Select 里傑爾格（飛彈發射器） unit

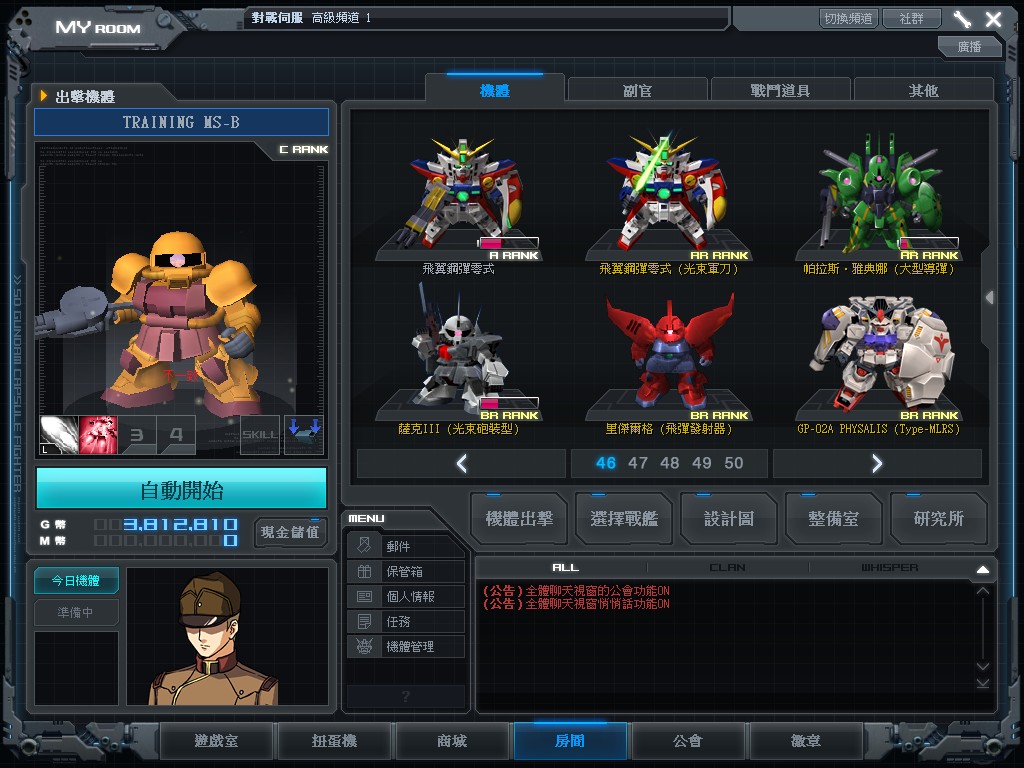click(x=669, y=362)
